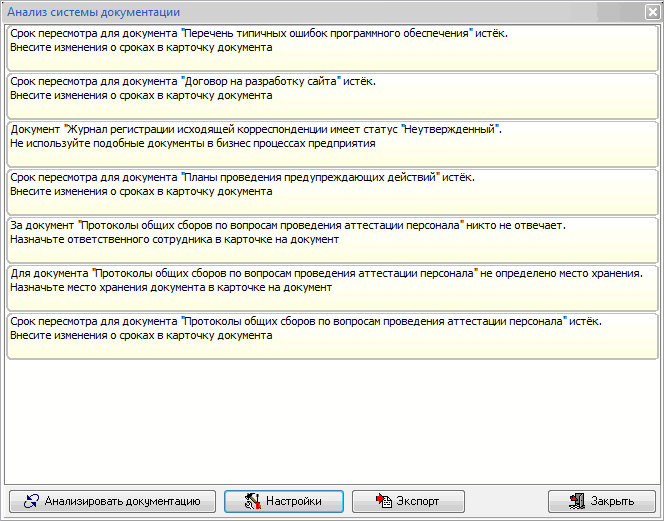
Task: Click the document export icon on Экспорт
Action: coord(384,501)
